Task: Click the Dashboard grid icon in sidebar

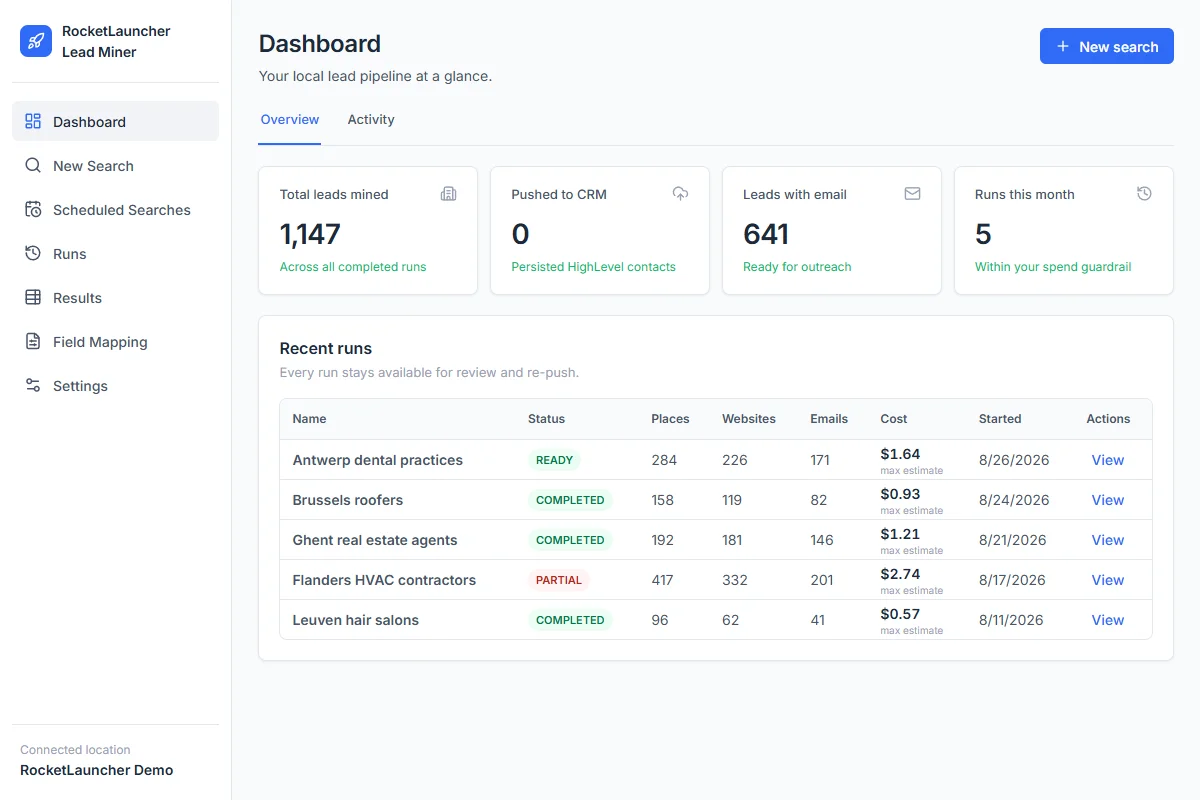Action: tap(33, 121)
